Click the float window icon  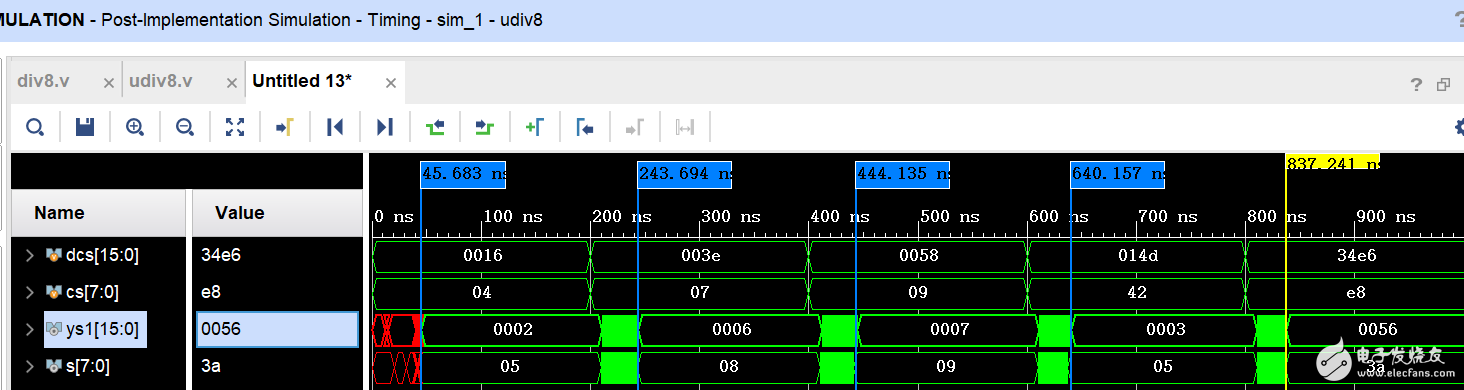tap(1443, 84)
